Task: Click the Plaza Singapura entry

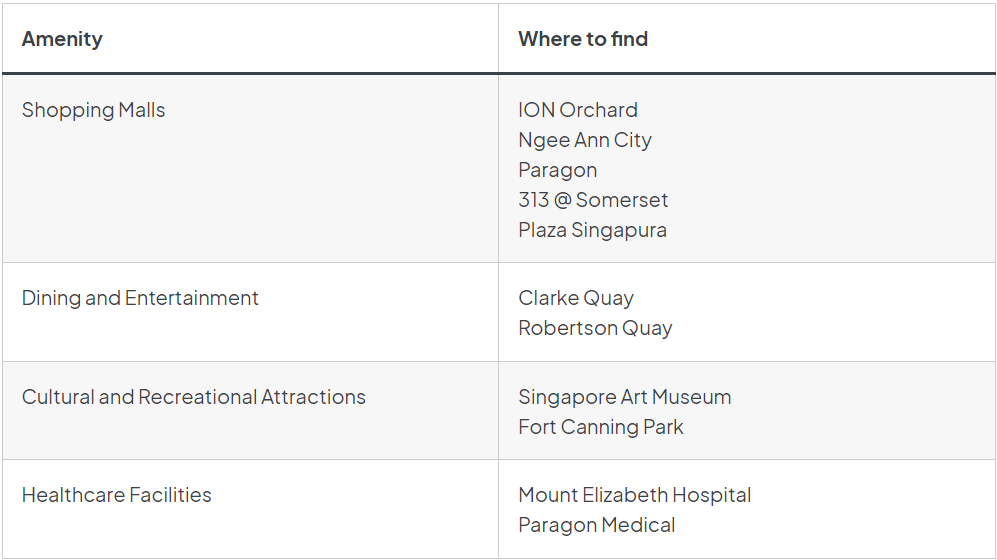Action: tap(592, 230)
